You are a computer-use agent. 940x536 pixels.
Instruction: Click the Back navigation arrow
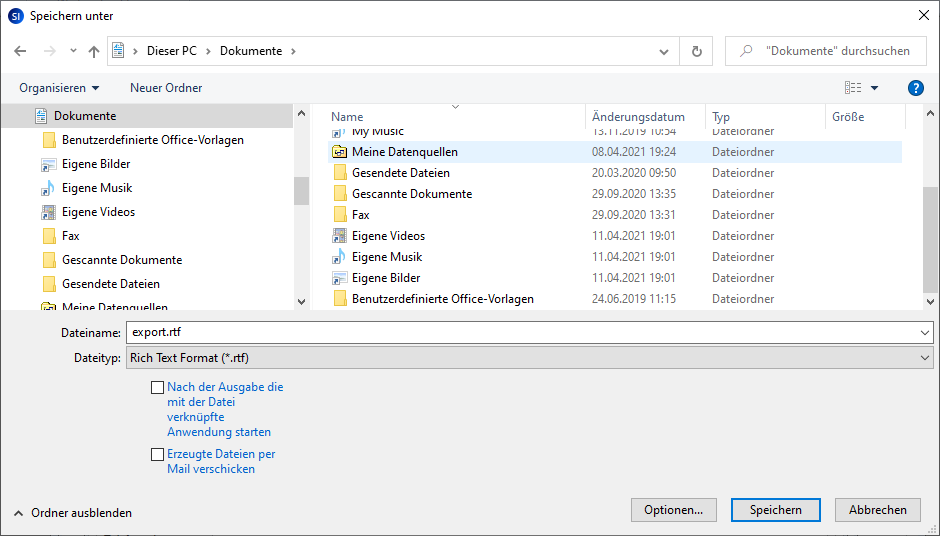click(x=20, y=51)
